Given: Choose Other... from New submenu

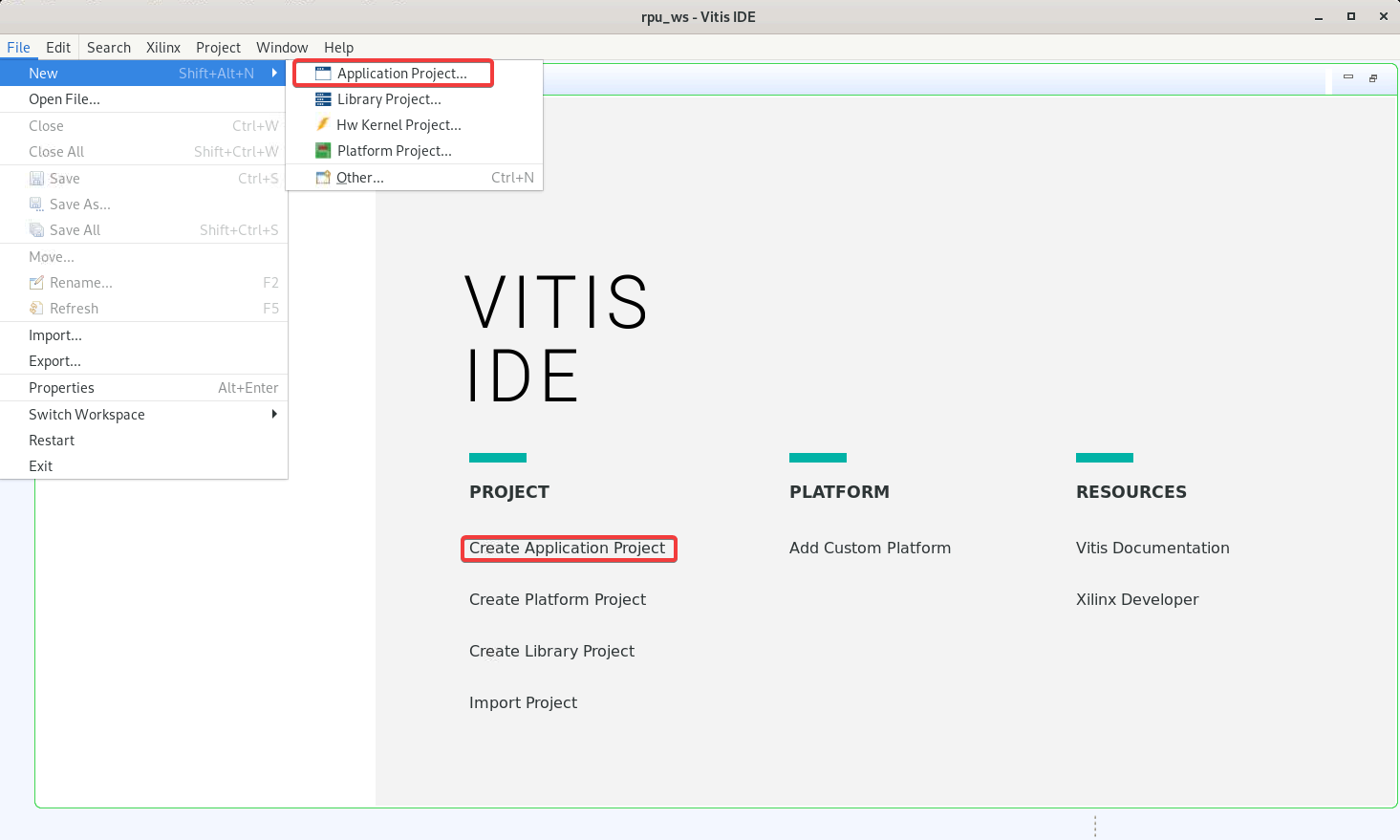Looking at the screenshot, I should [x=415, y=177].
